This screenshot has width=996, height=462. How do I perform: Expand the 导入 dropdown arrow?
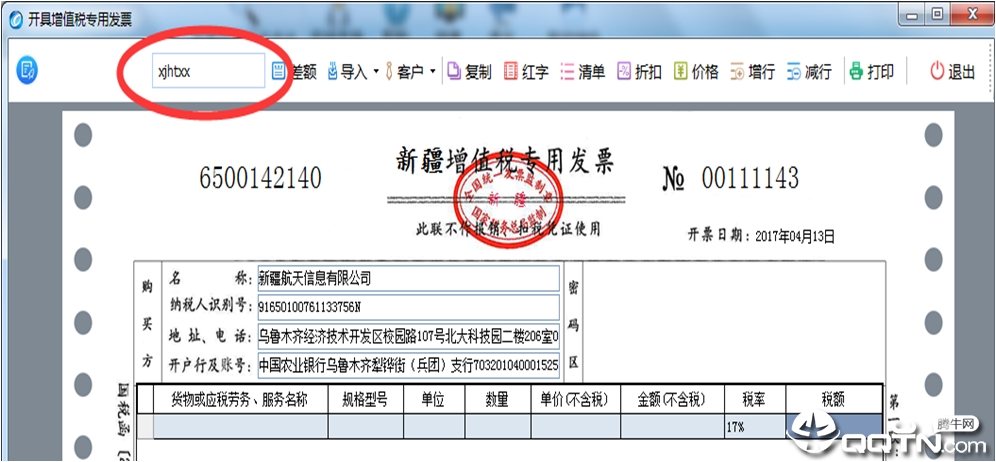375,71
